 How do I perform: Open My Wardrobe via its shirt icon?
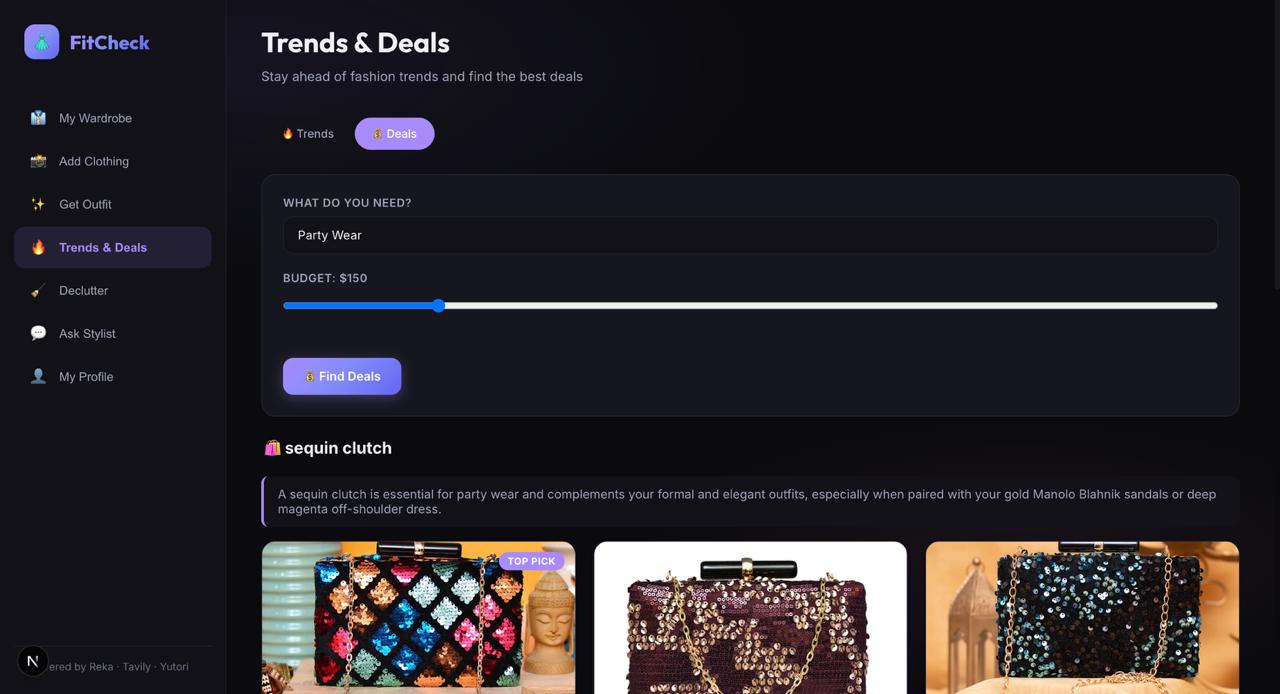coord(38,118)
